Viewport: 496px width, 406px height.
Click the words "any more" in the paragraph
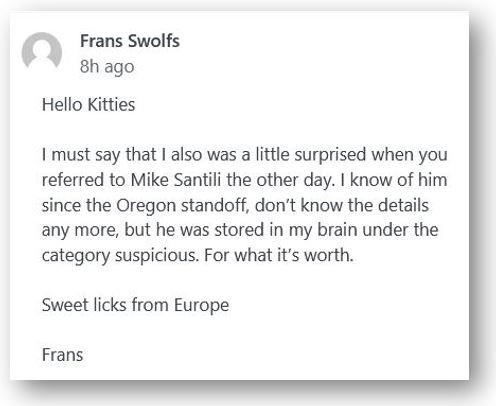tap(80, 231)
